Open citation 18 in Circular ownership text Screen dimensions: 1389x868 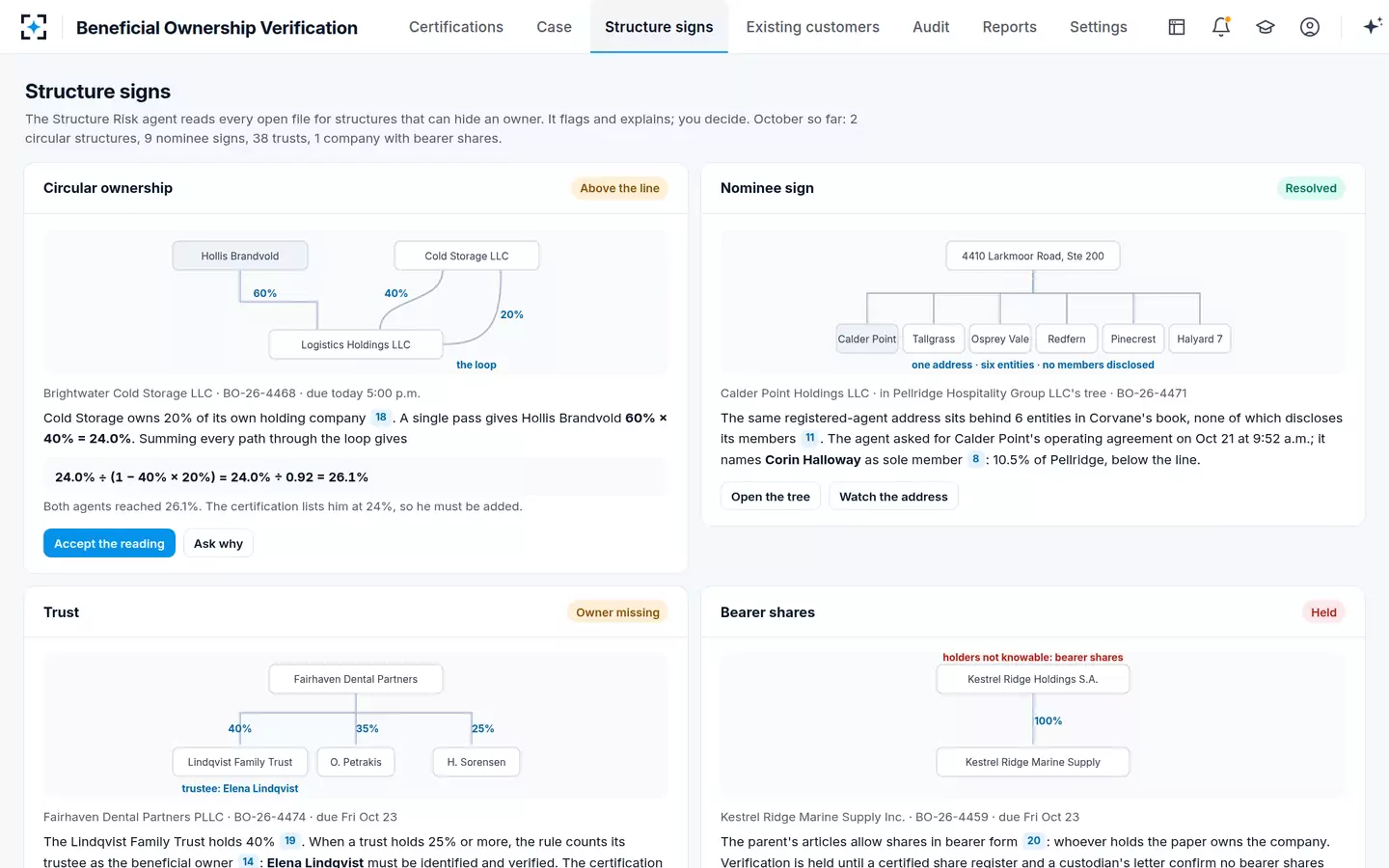point(381,418)
